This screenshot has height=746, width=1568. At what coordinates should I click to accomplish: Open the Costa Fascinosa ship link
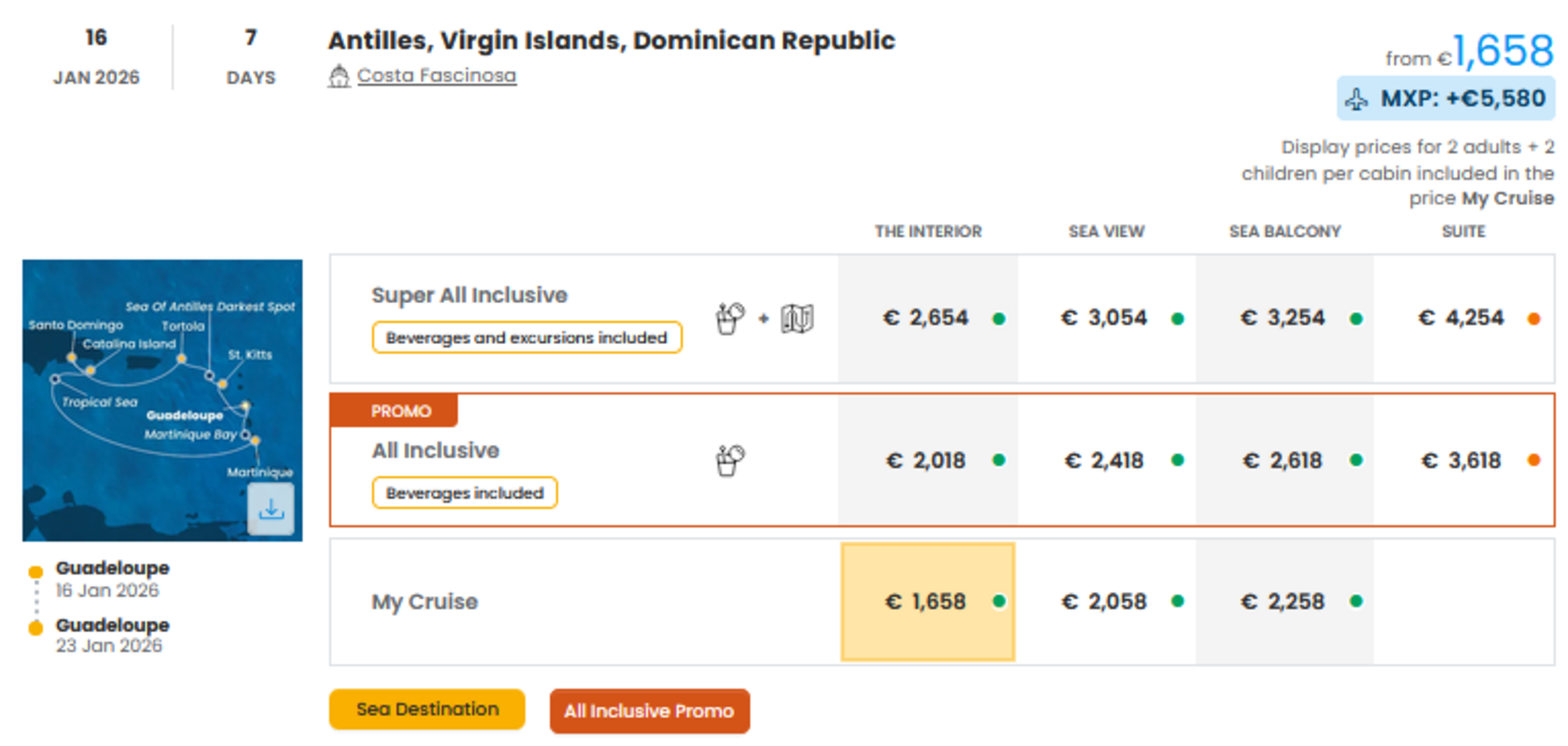[x=436, y=76]
